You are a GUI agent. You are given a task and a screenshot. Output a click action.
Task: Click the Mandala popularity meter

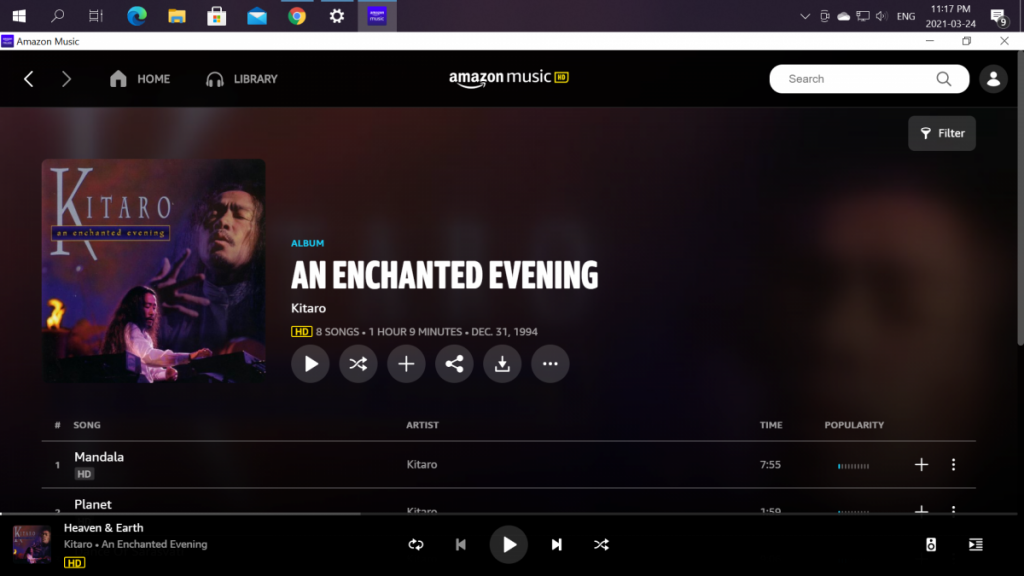click(x=854, y=466)
